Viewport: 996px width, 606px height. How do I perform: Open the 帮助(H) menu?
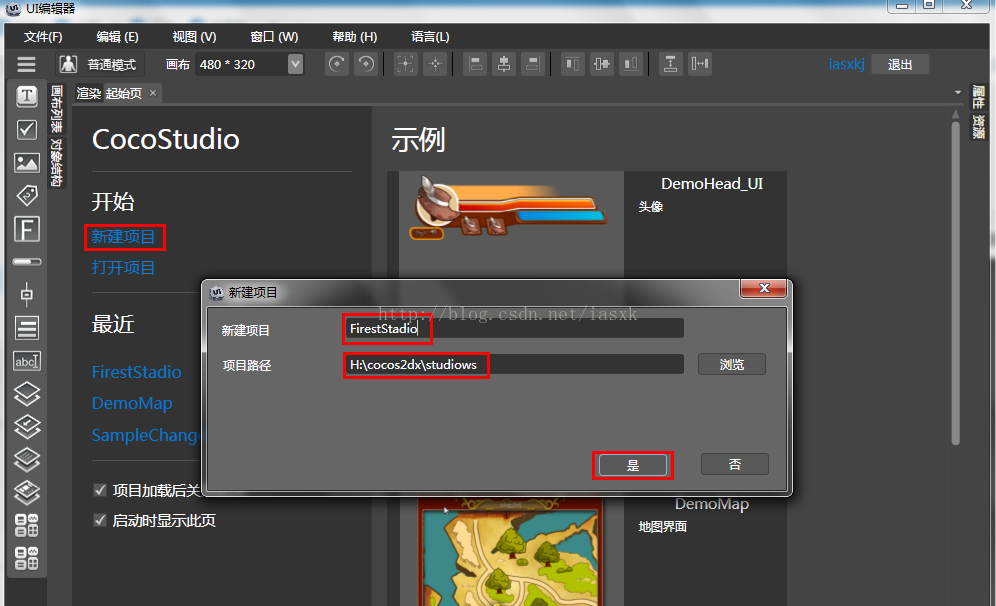pyautogui.click(x=354, y=37)
